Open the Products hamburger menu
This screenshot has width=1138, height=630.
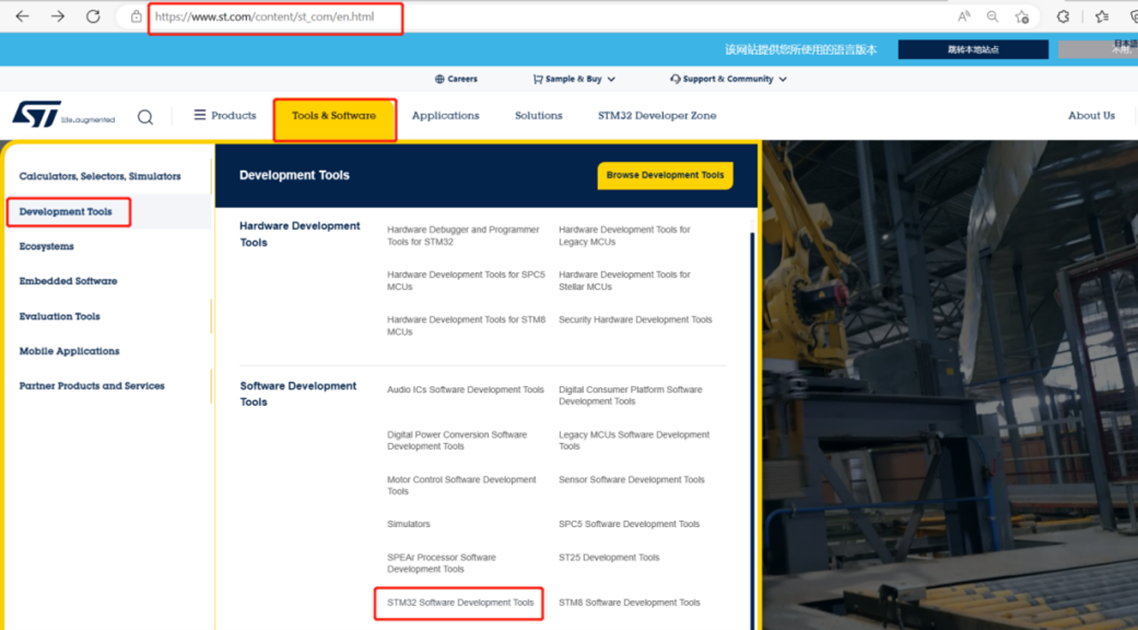click(x=225, y=115)
